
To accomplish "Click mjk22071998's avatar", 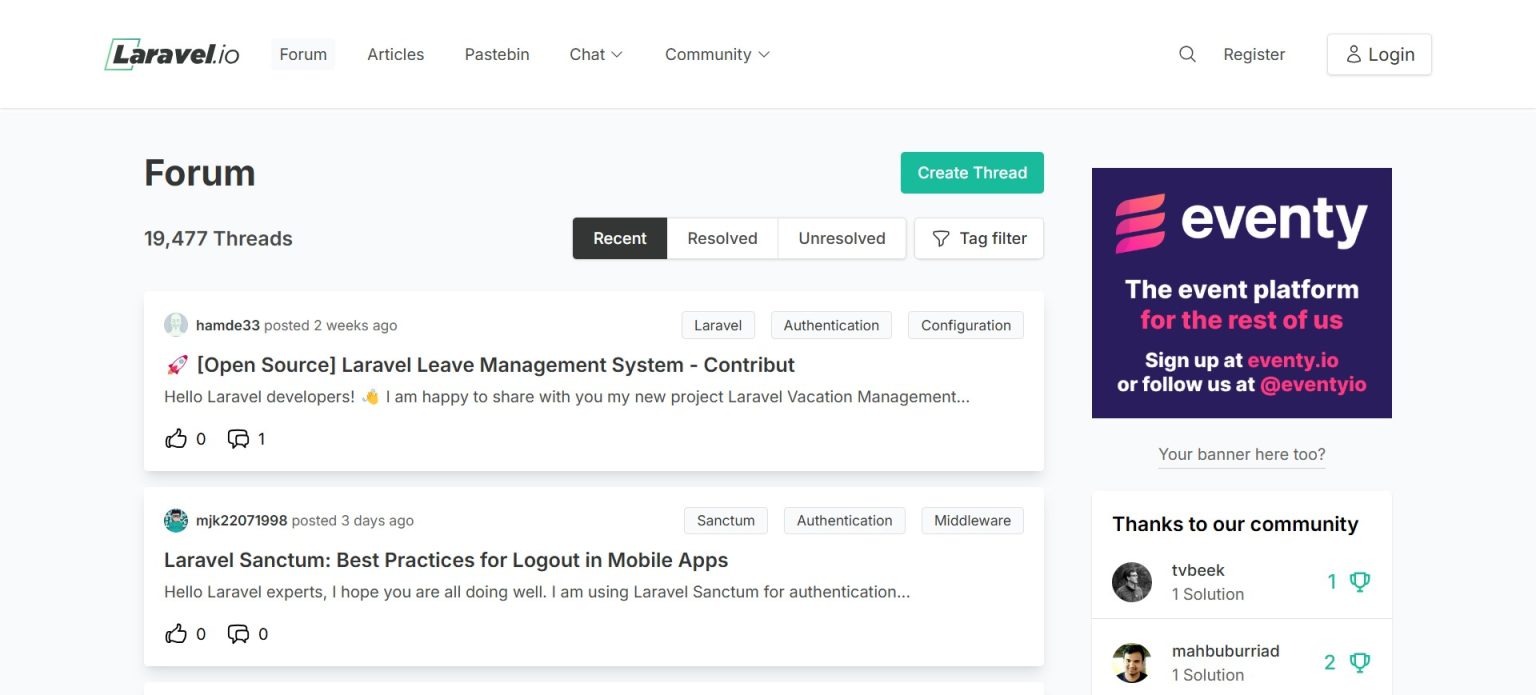I will [176, 520].
